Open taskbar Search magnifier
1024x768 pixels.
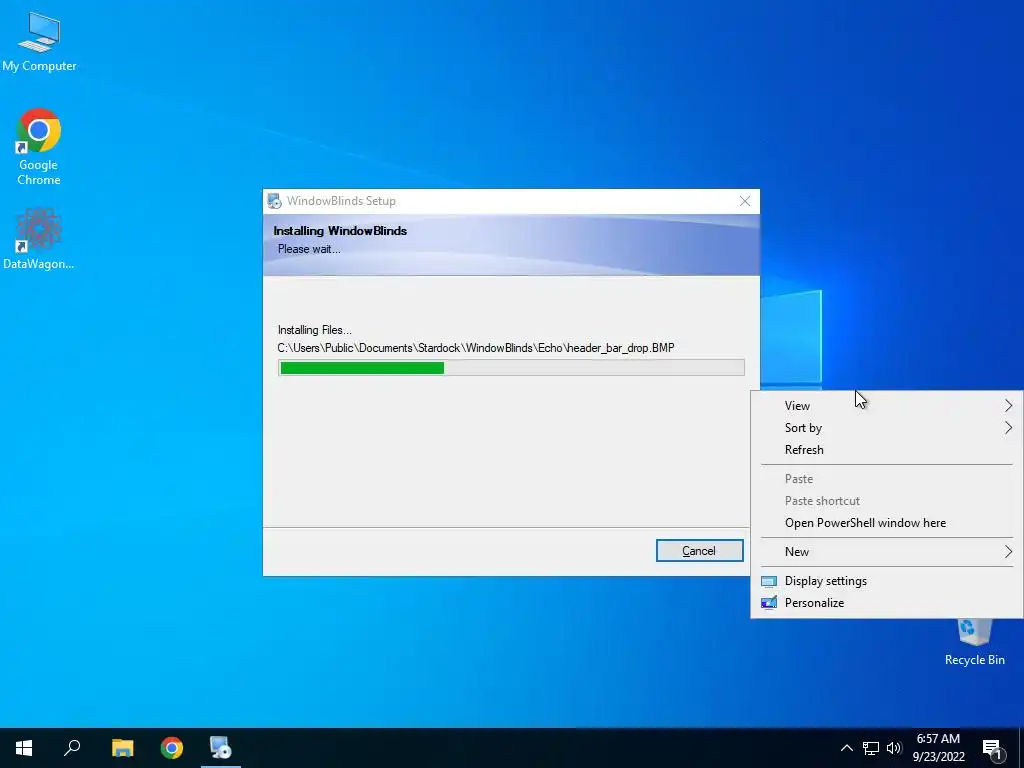tap(72, 748)
